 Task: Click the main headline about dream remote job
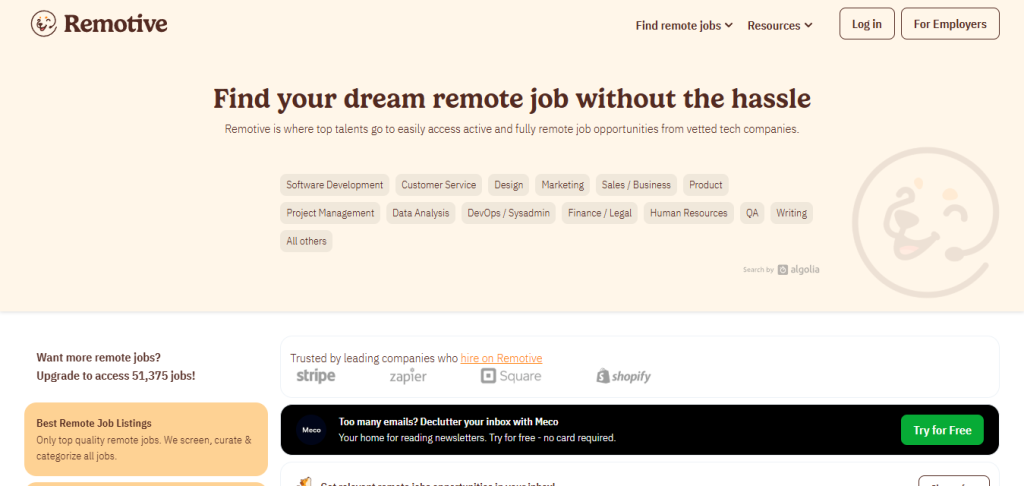[512, 99]
